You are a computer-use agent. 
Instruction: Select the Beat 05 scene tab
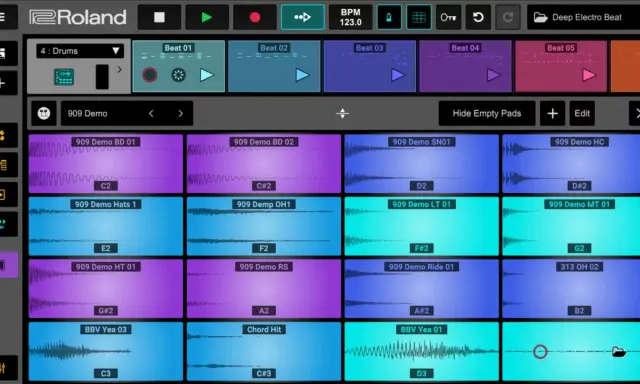tap(560, 48)
